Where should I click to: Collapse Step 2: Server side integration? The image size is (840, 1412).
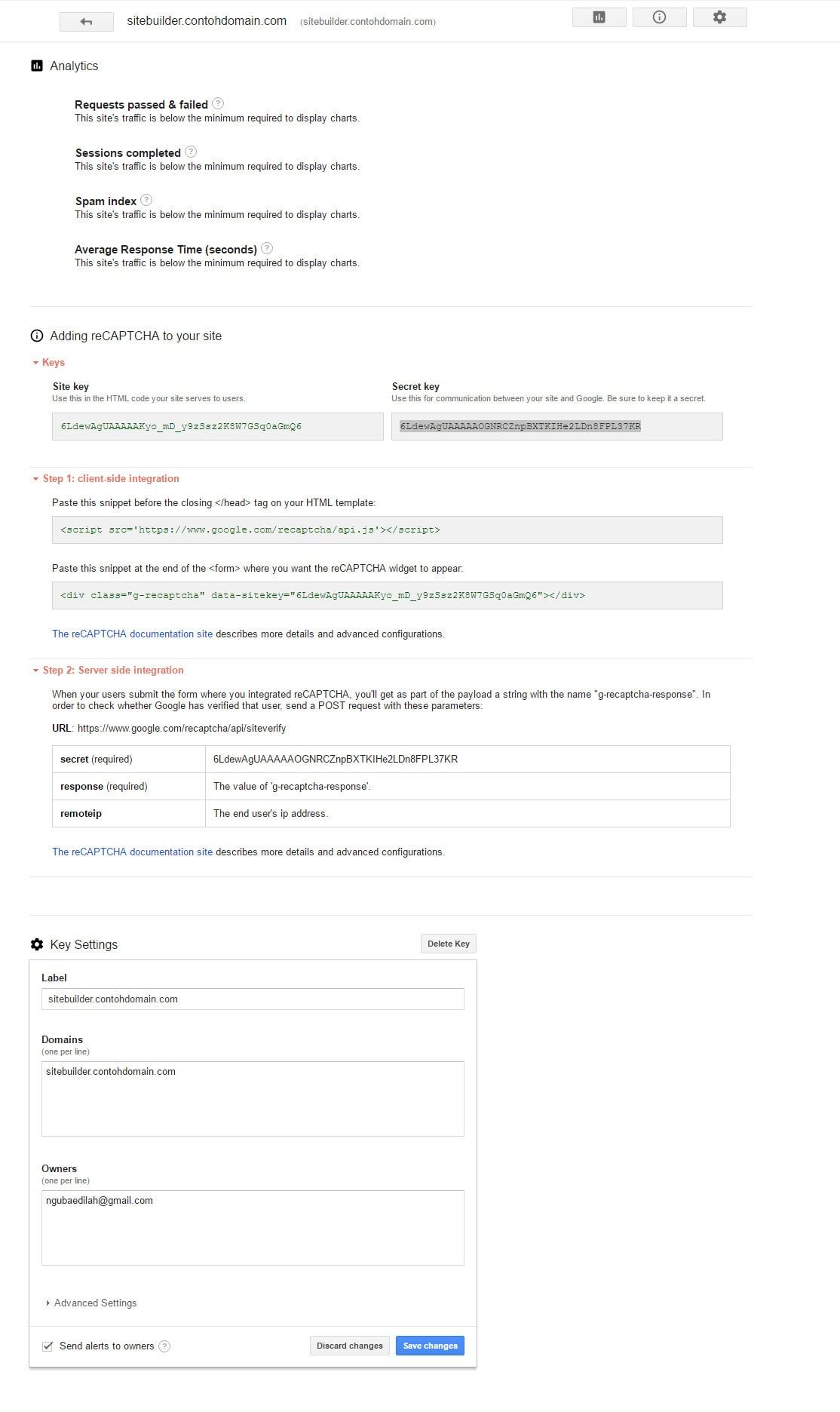coord(35,670)
